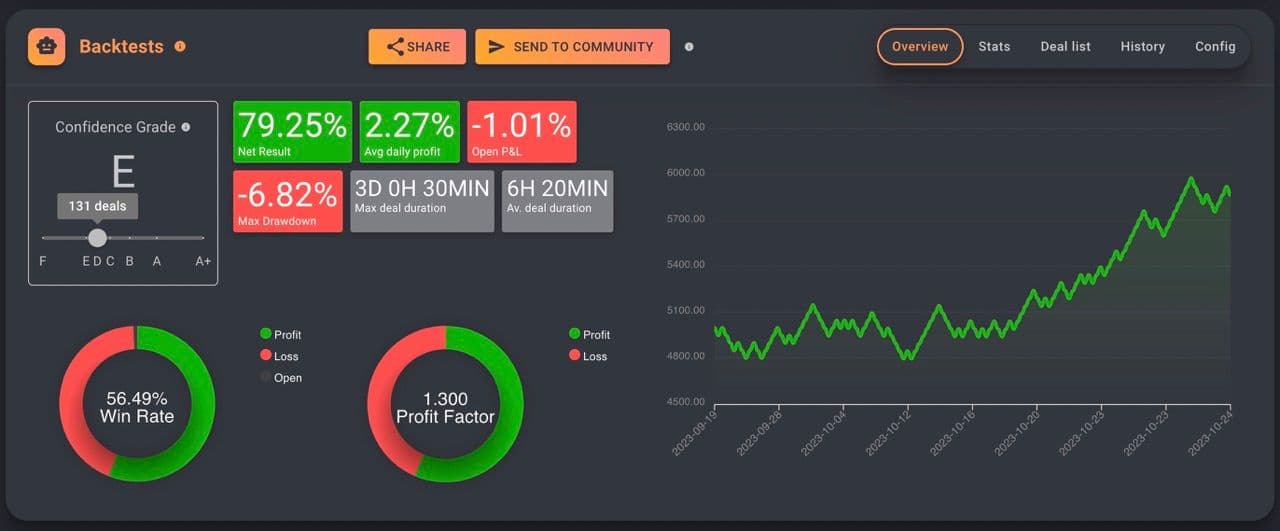Click the 3D 0H 30MIN Max deal duration card

421,201
